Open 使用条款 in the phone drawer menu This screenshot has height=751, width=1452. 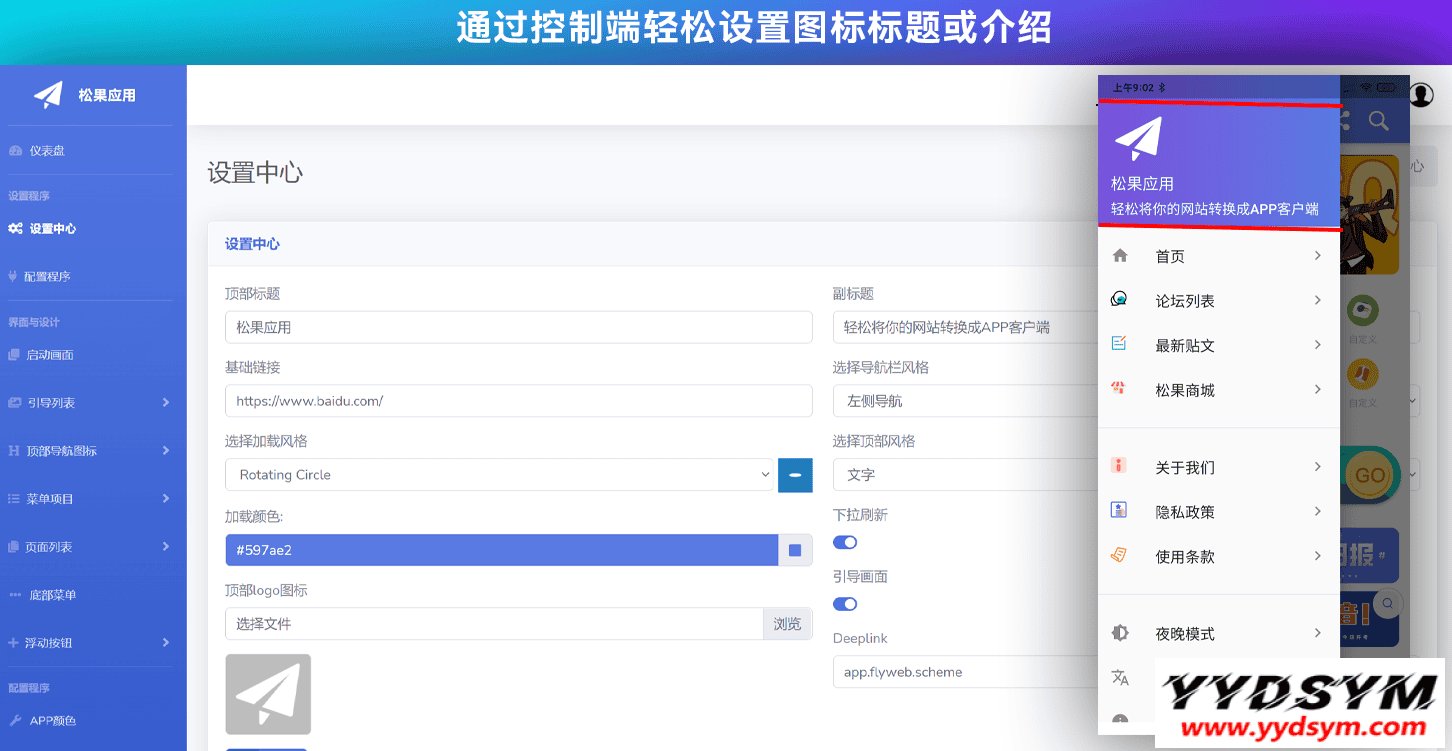1218,556
